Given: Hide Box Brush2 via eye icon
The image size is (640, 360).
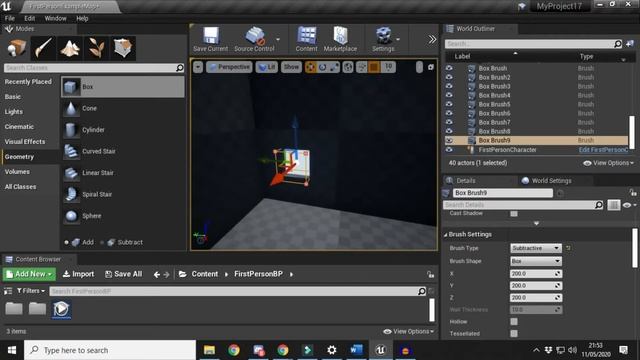Looking at the screenshot, I should coord(449,77).
